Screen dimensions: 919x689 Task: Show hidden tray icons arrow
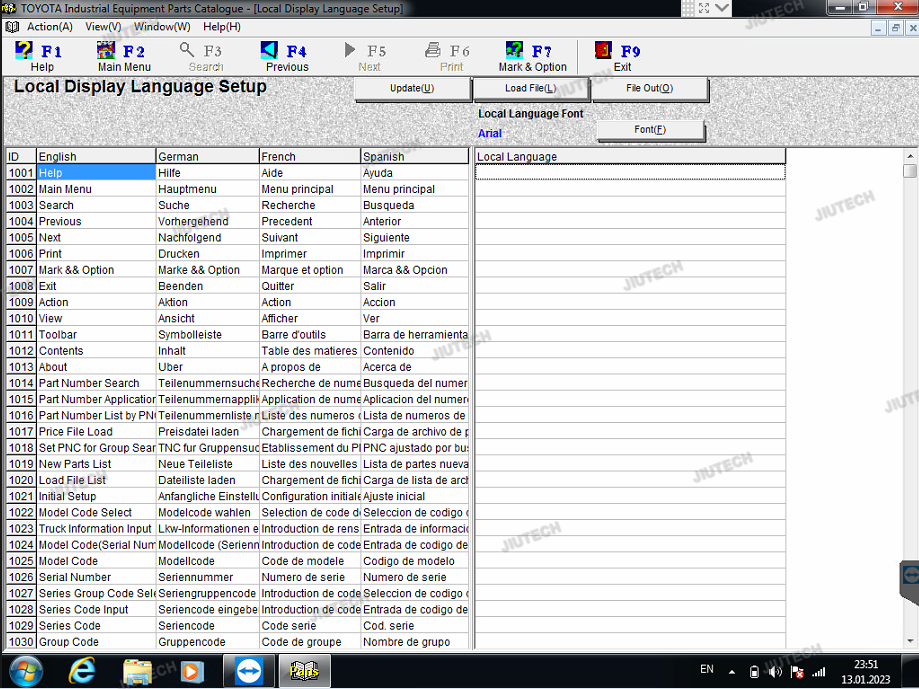(x=732, y=672)
